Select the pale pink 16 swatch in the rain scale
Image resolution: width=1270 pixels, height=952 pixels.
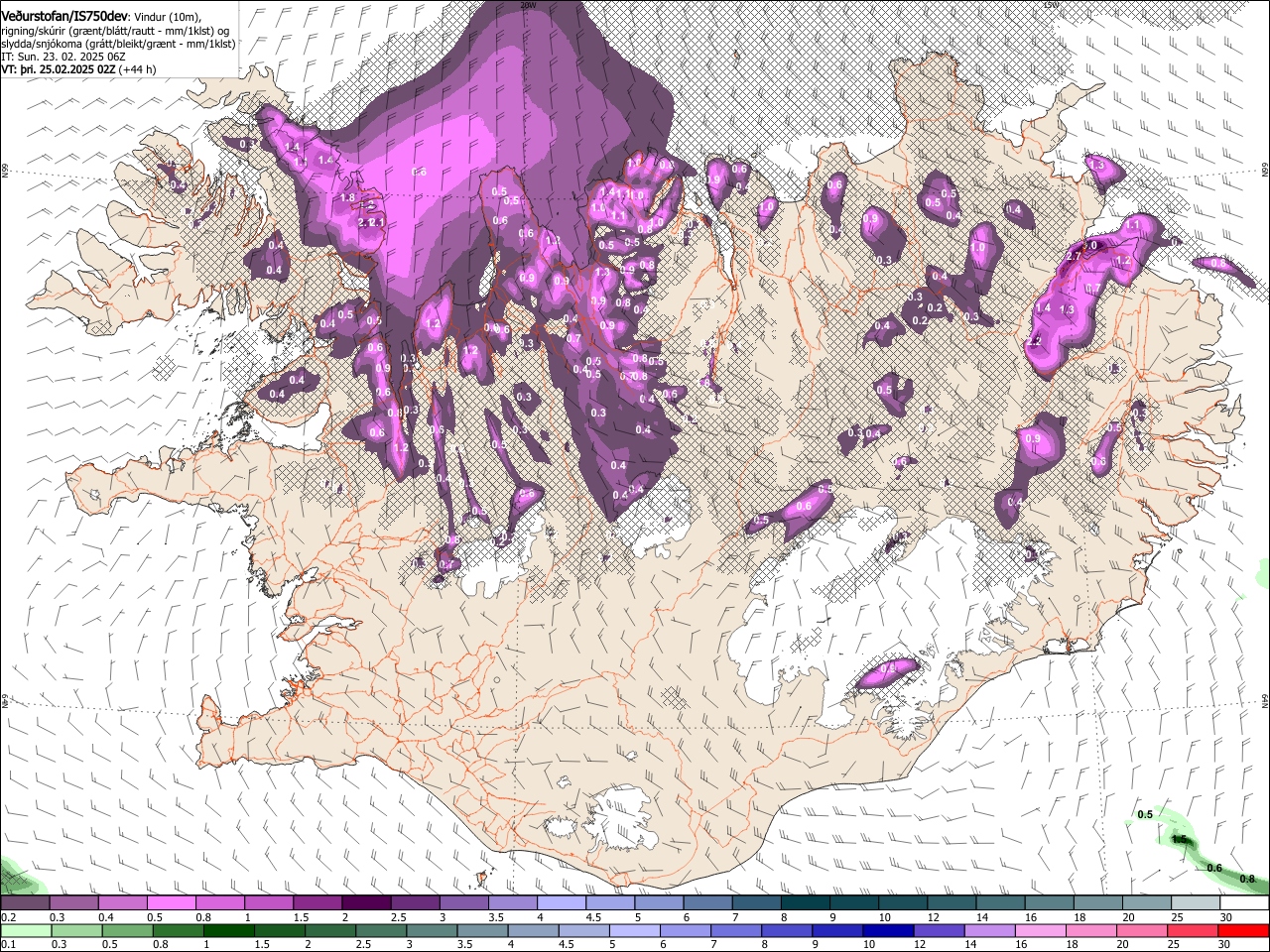click(1040, 930)
